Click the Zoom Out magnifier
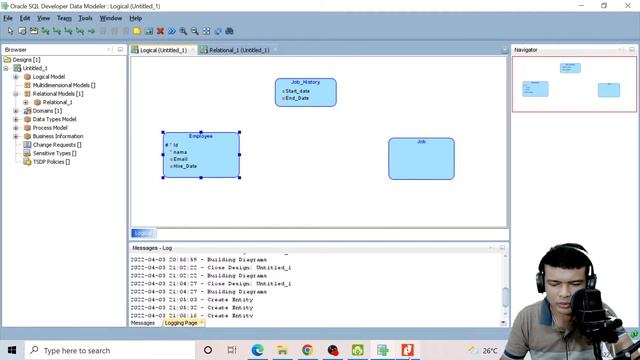This screenshot has height=360, width=640. pyautogui.click(x=195, y=31)
